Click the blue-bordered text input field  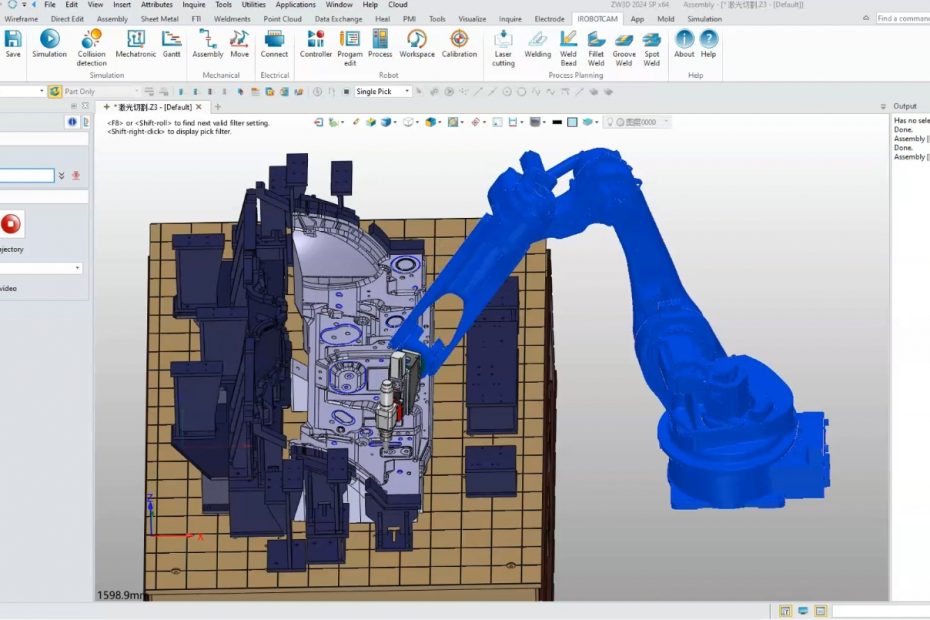(x=27, y=176)
